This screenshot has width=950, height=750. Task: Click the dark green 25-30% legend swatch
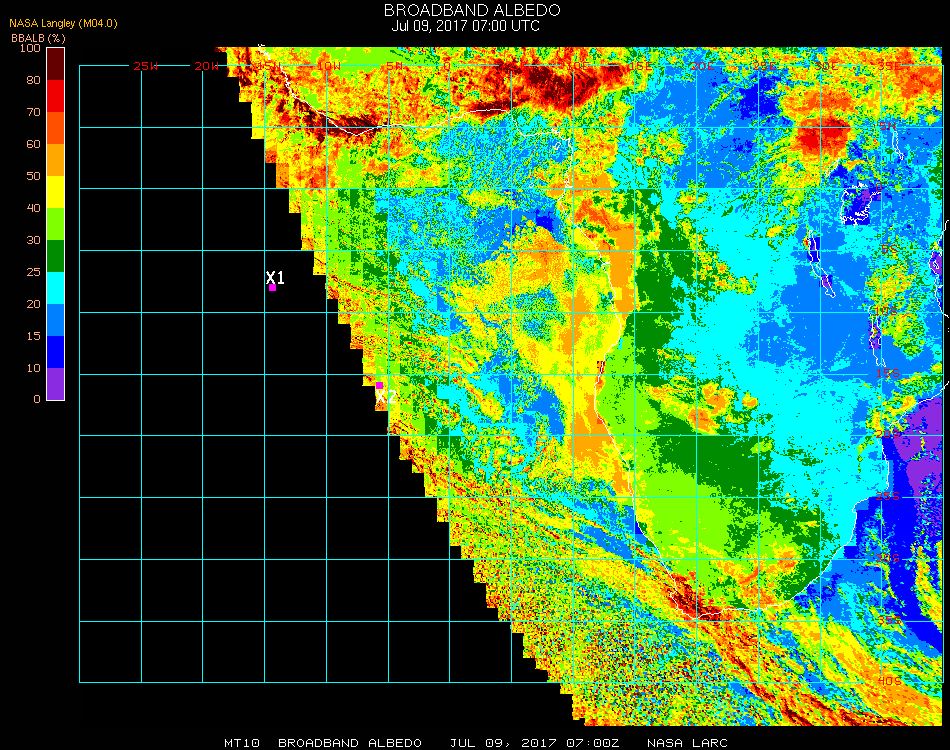pyautogui.click(x=56, y=256)
